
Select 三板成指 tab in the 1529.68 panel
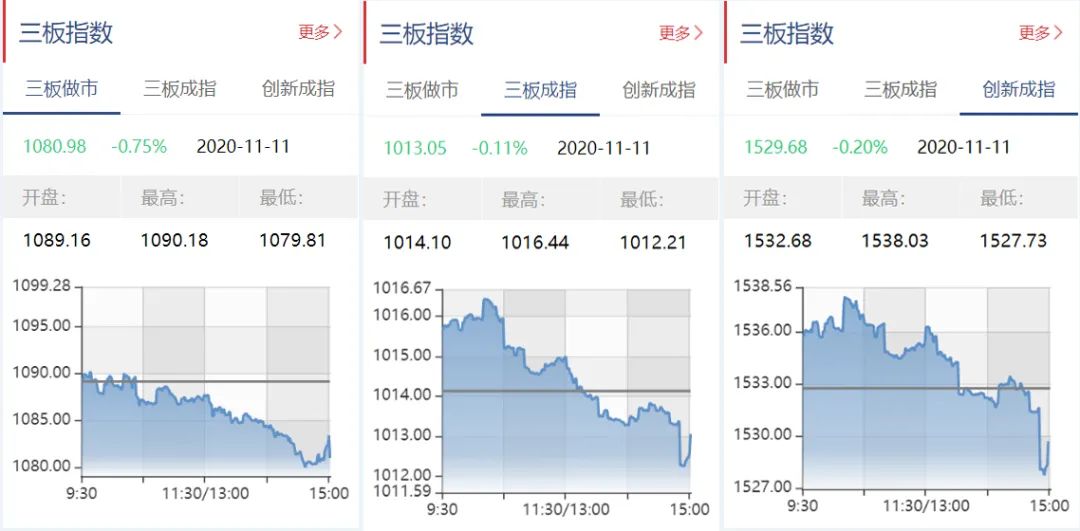point(900,89)
